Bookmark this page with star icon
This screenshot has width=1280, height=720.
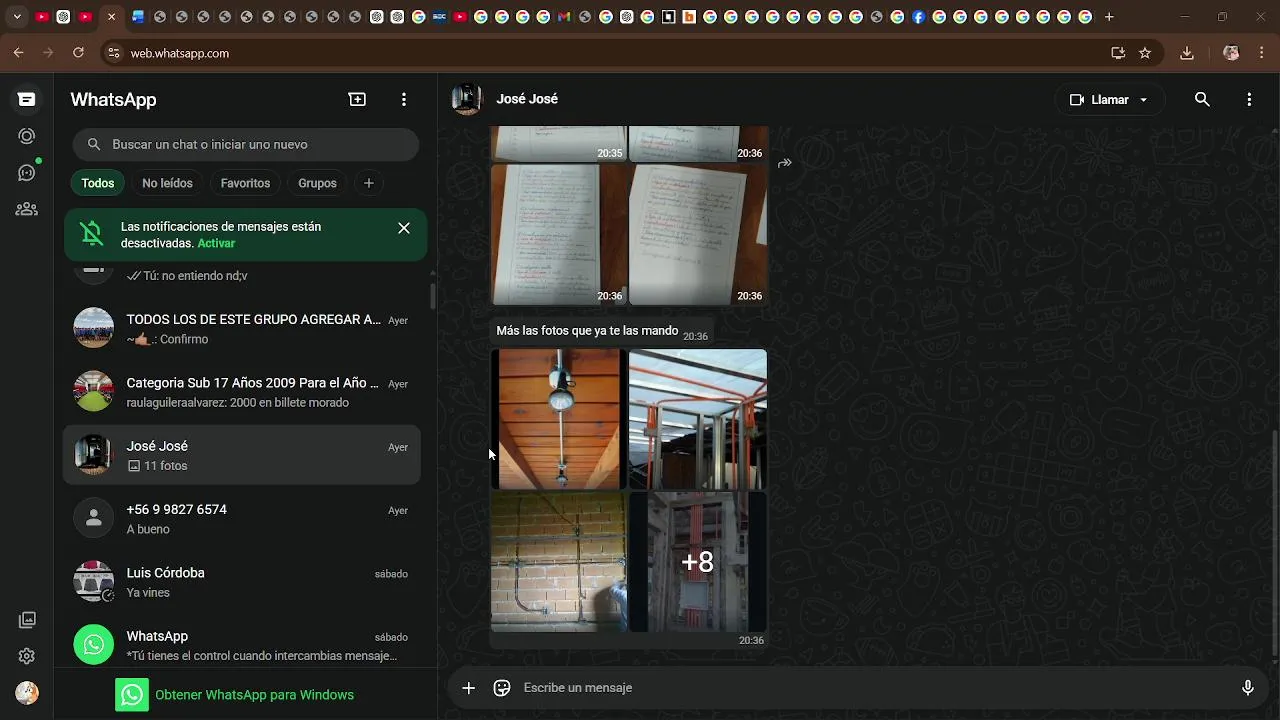[1145, 53]
